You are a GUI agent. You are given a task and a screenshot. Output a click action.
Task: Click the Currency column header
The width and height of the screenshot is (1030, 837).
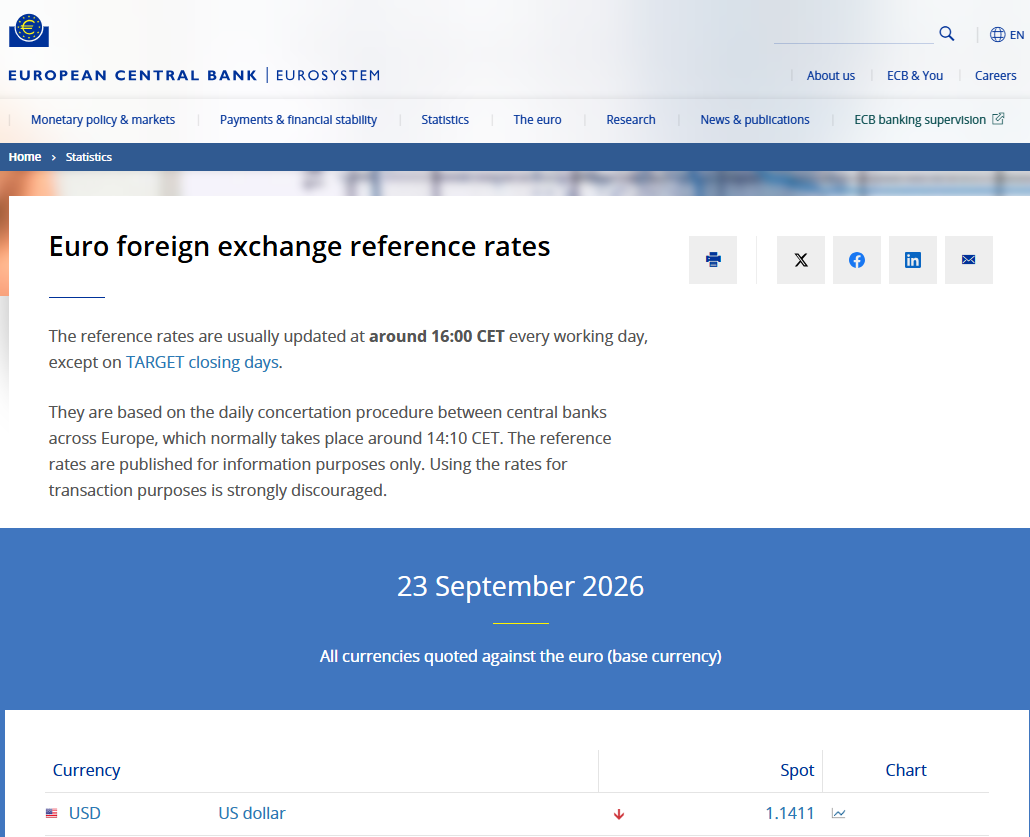[x=86, y=770]
